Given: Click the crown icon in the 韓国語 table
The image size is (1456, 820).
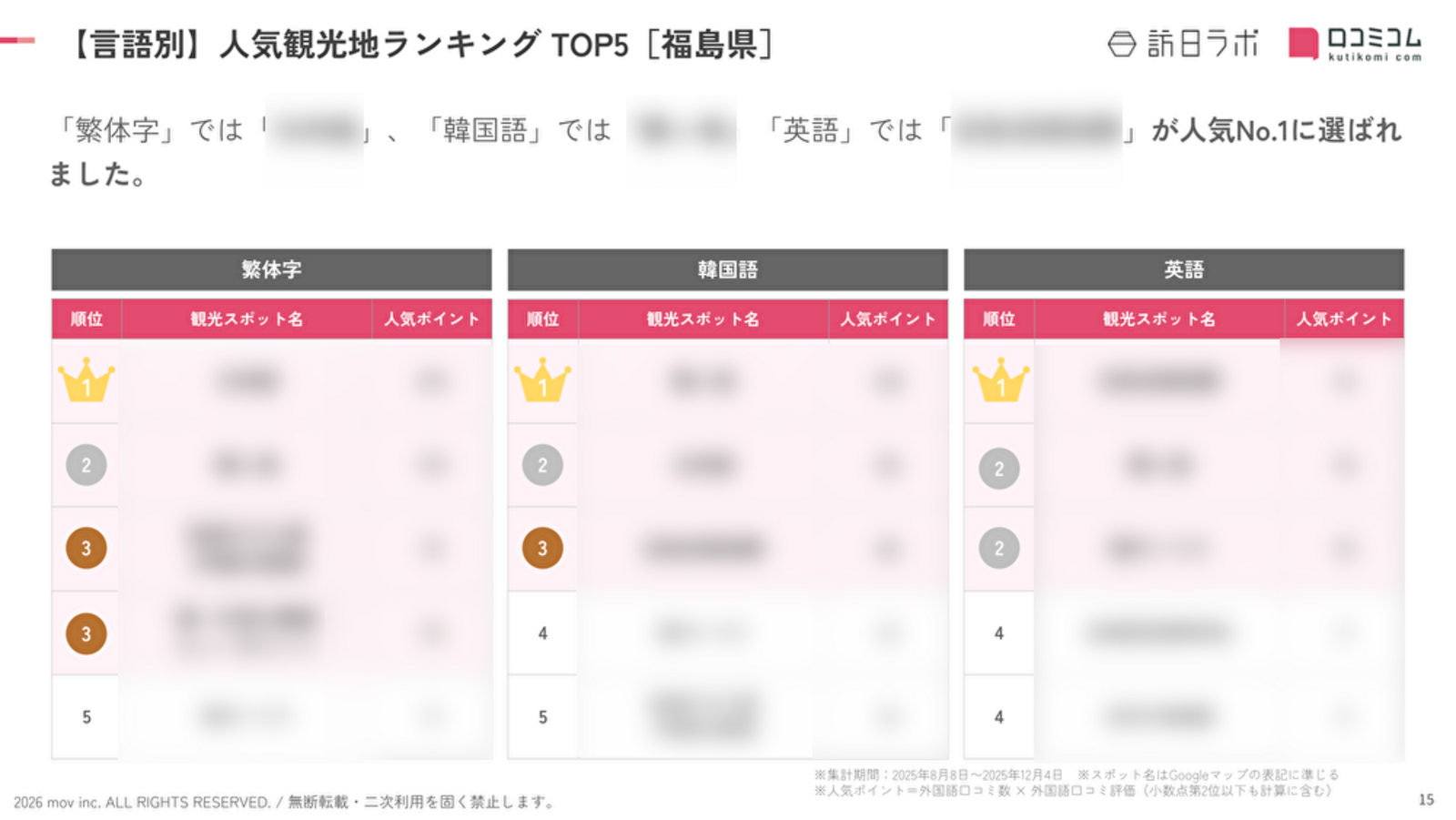Looking at the screenshot, I should (x=542, y=381).
